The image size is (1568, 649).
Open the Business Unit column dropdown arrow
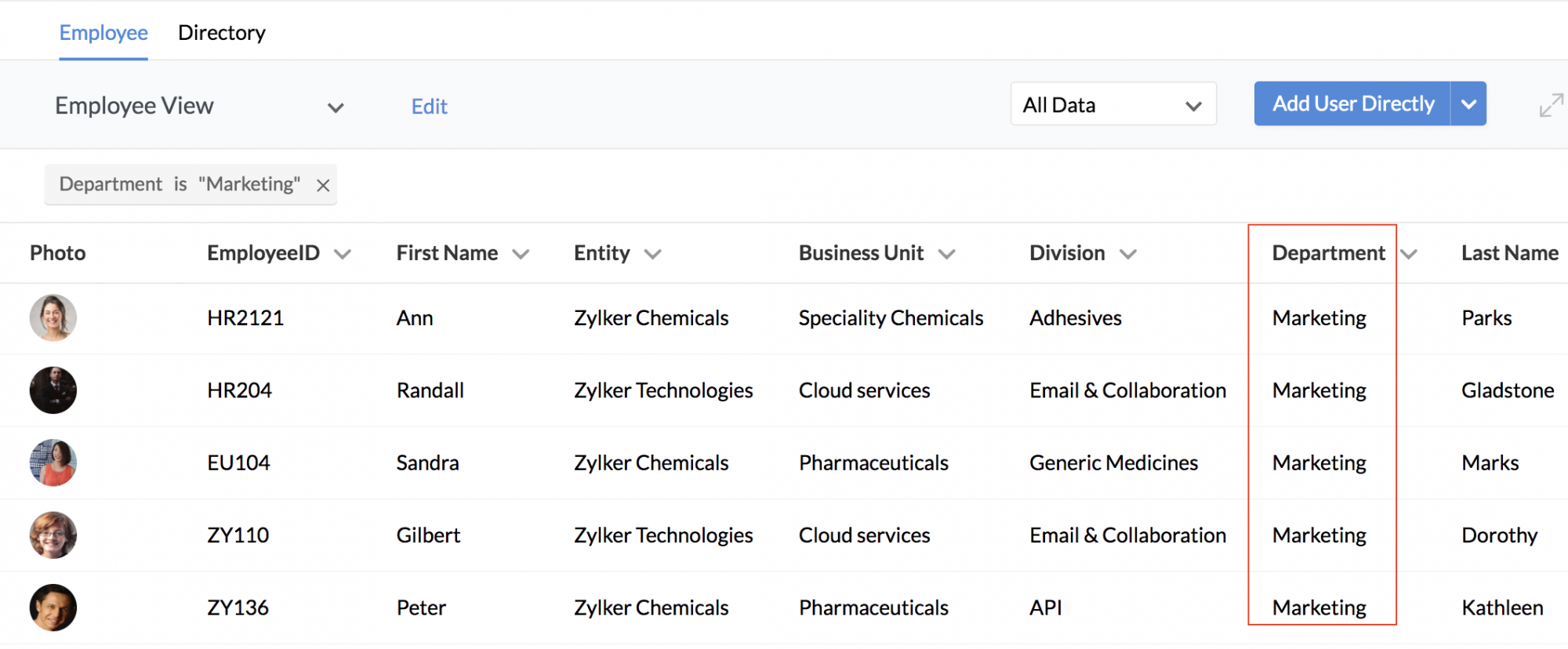946,254
